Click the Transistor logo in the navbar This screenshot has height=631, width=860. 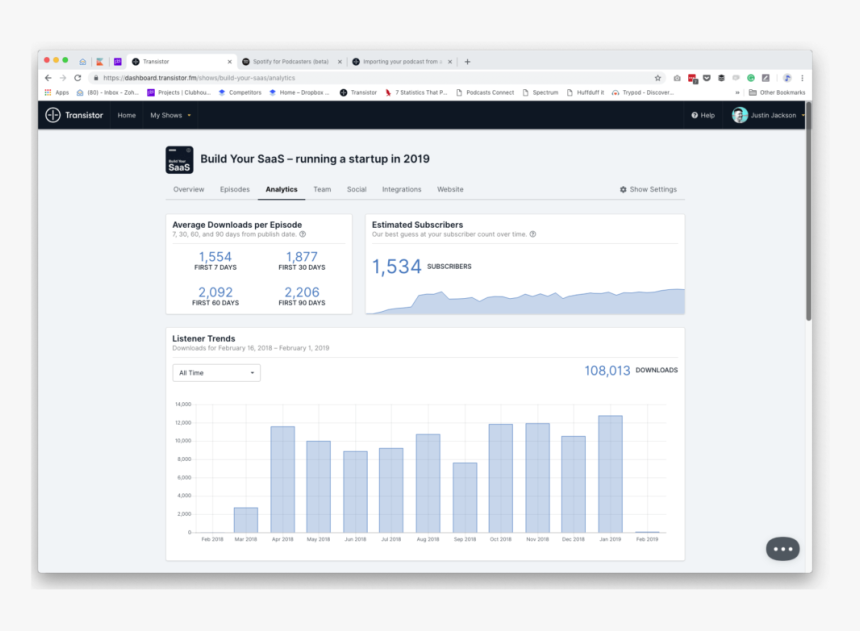[x=74, y=115]
